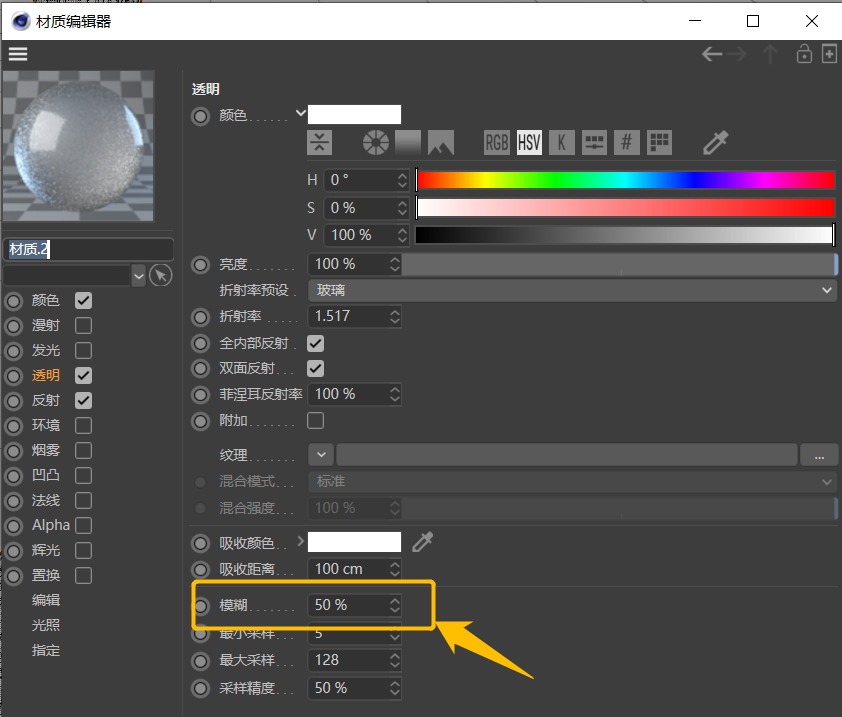Pick absorption color with eyedropper
The width and height of the screenshot is (842, 717).
pyautogui.click(x=423, y=542)
